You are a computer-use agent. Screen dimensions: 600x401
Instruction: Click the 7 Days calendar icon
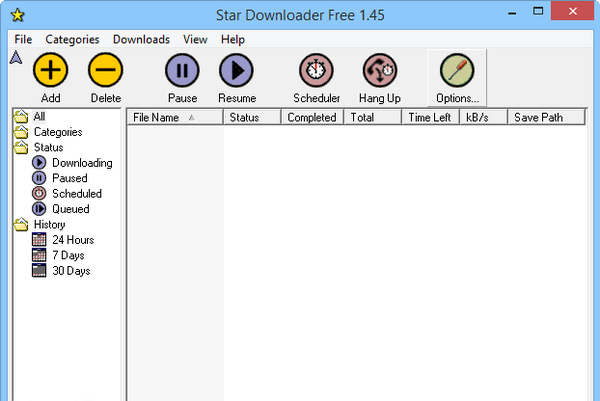coord(39,255)
